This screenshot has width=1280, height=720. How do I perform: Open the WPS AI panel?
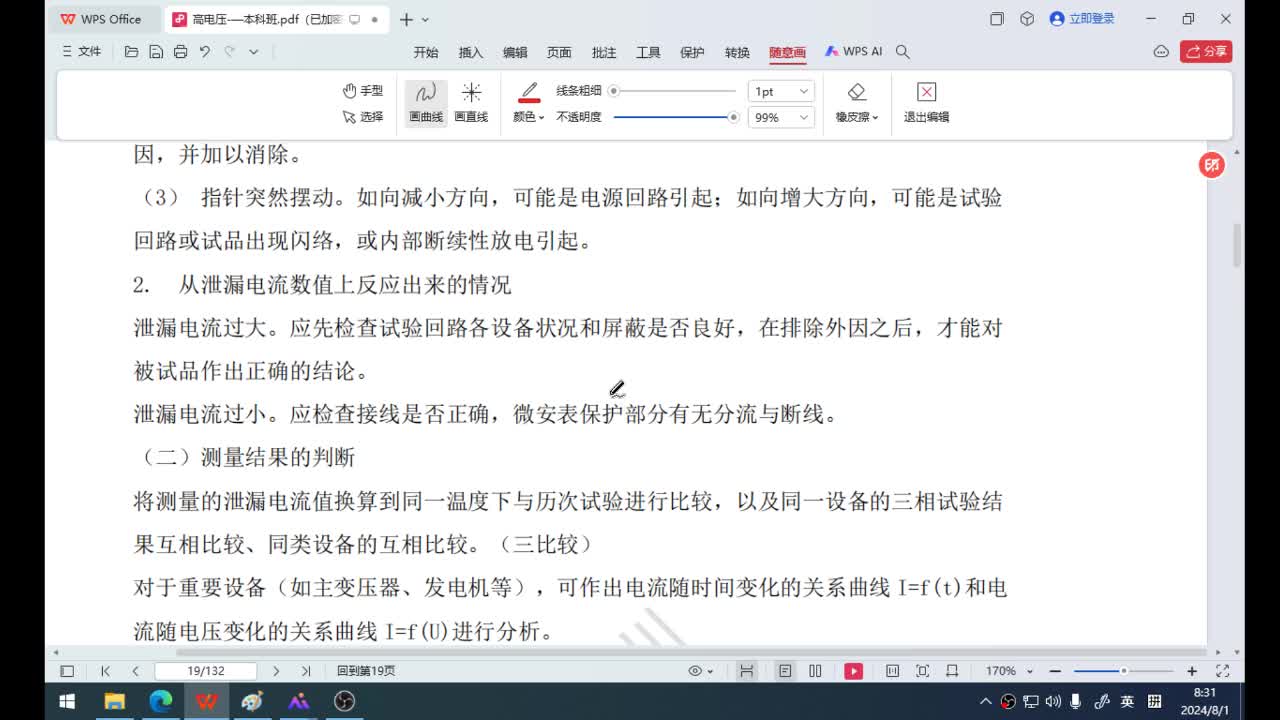pyautogui.click(x=853, y=51)
